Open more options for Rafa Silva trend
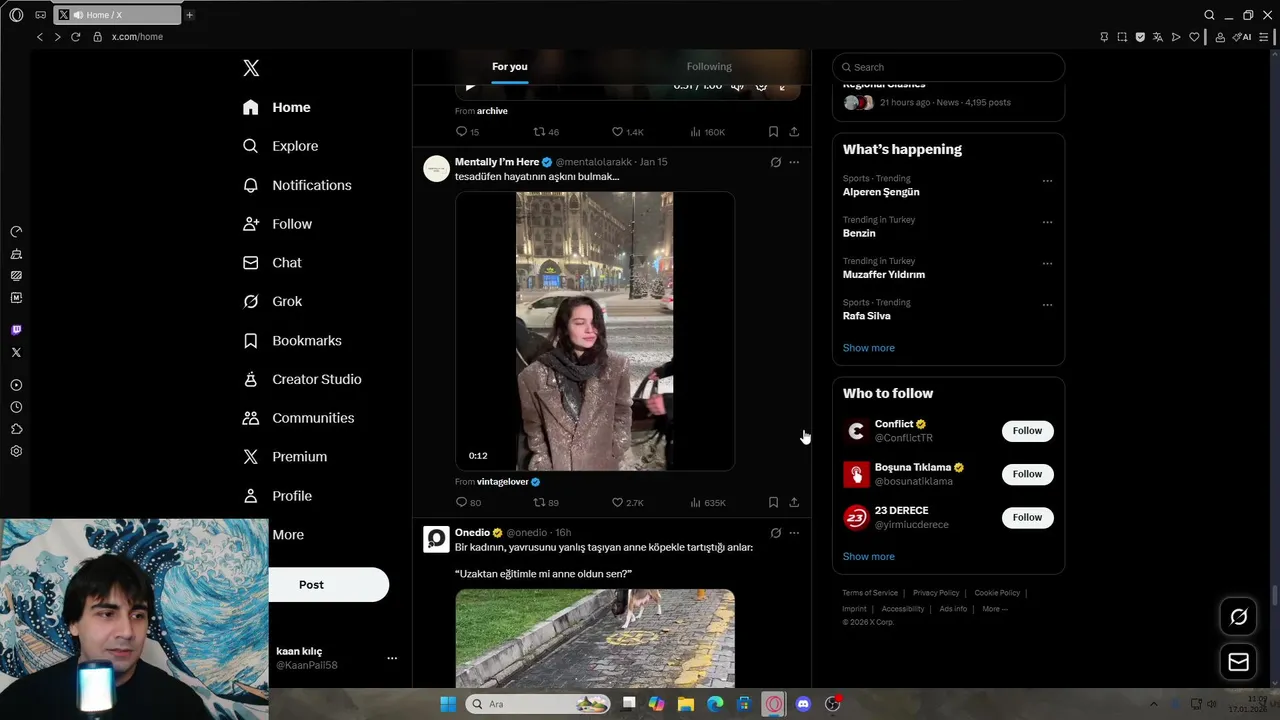This screenshot has height=720, width=1280. [1047, 305]
